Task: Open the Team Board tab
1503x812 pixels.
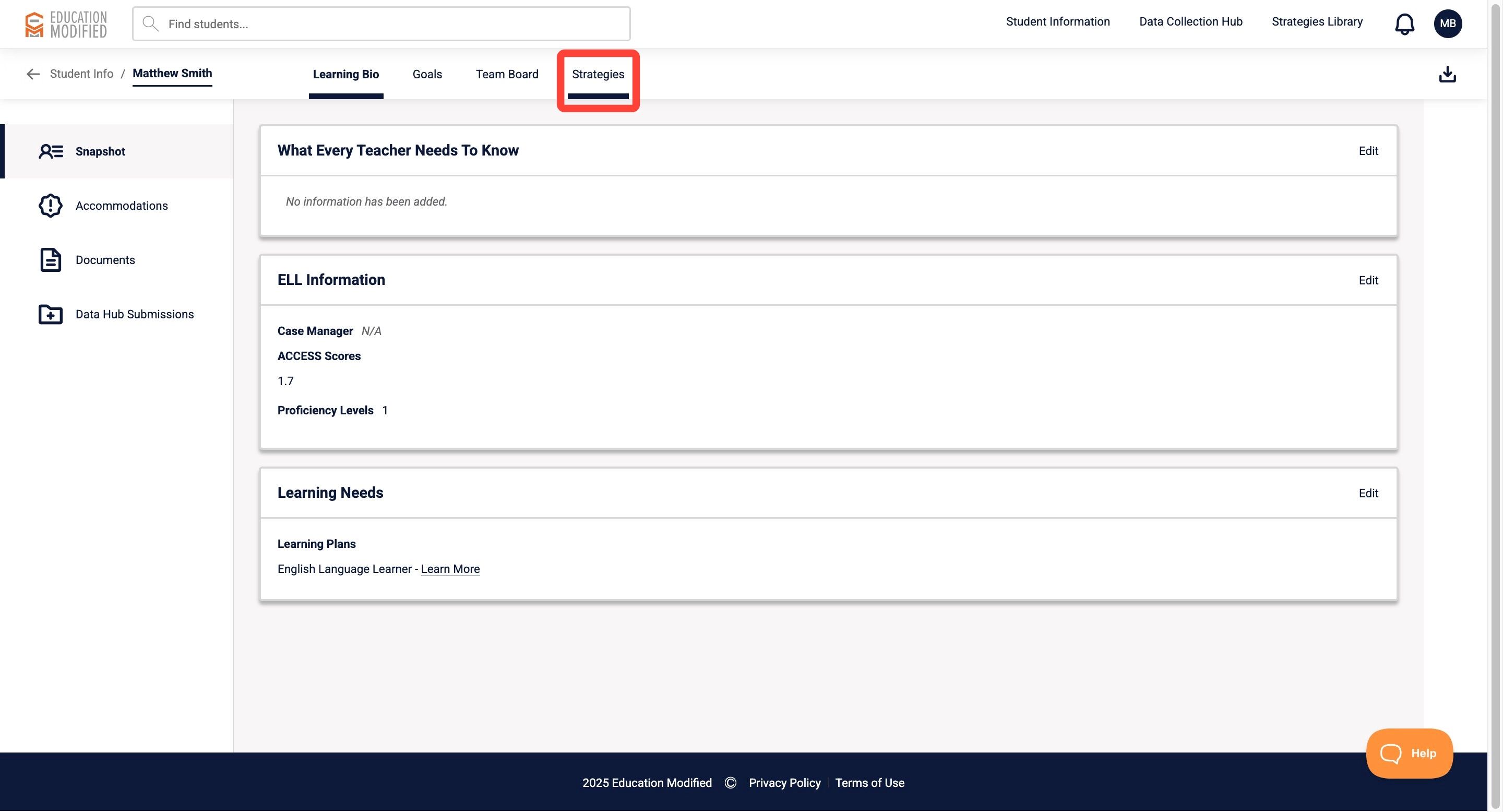Action: pyautogui.click(x=506, y=75)
